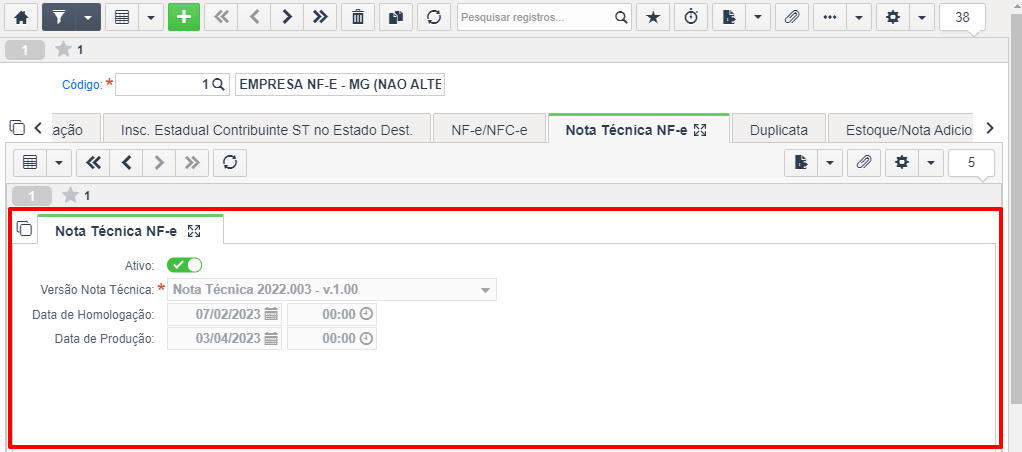Open attachments paperclip in sub-panel
This screenshot has width=1022, height=452.
tap(864, 163)
